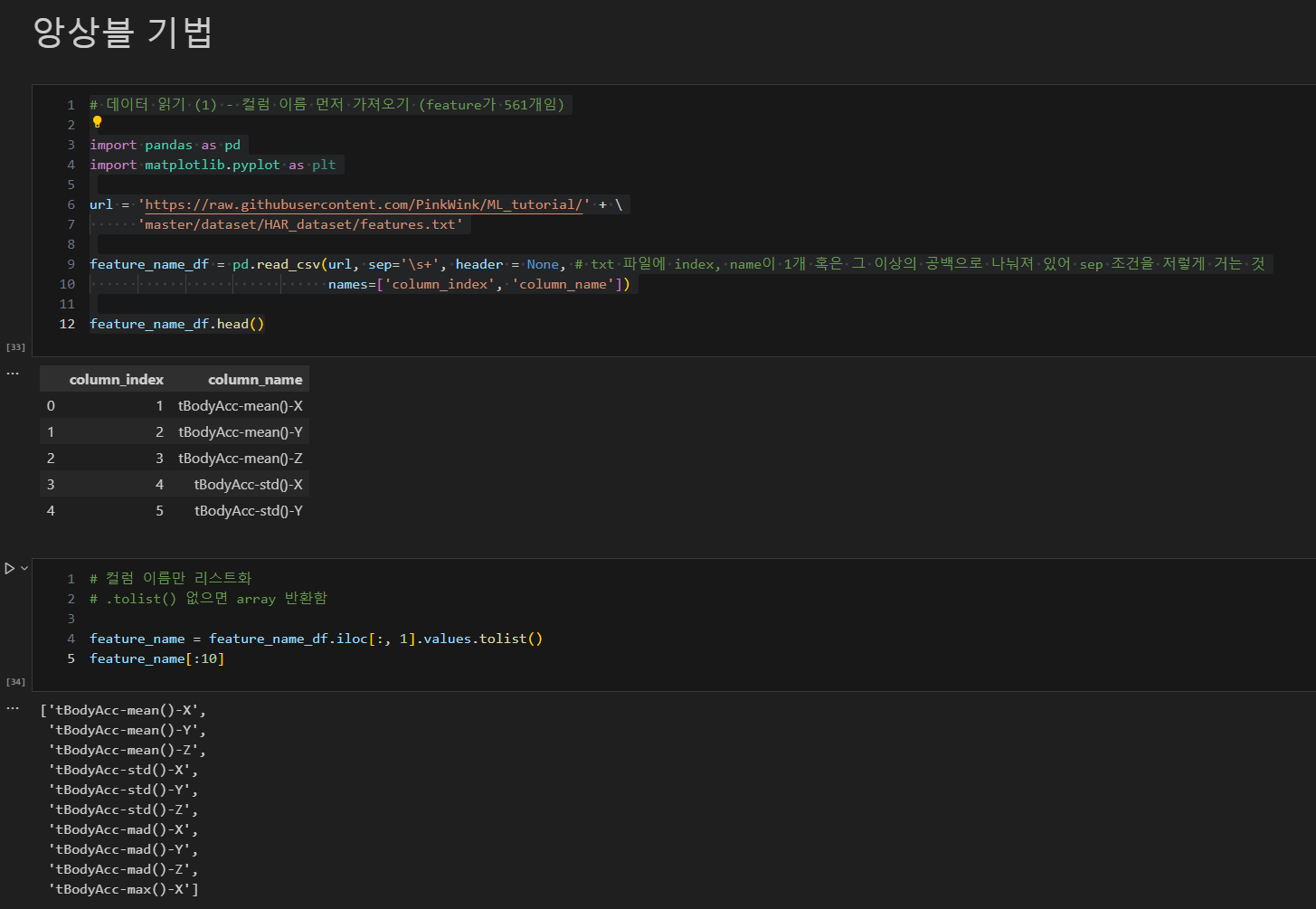Click the .tolist() comment line in second cell
Image resolution: width=1316 pixels, height=909 pixels.
(x=208, y=599)
